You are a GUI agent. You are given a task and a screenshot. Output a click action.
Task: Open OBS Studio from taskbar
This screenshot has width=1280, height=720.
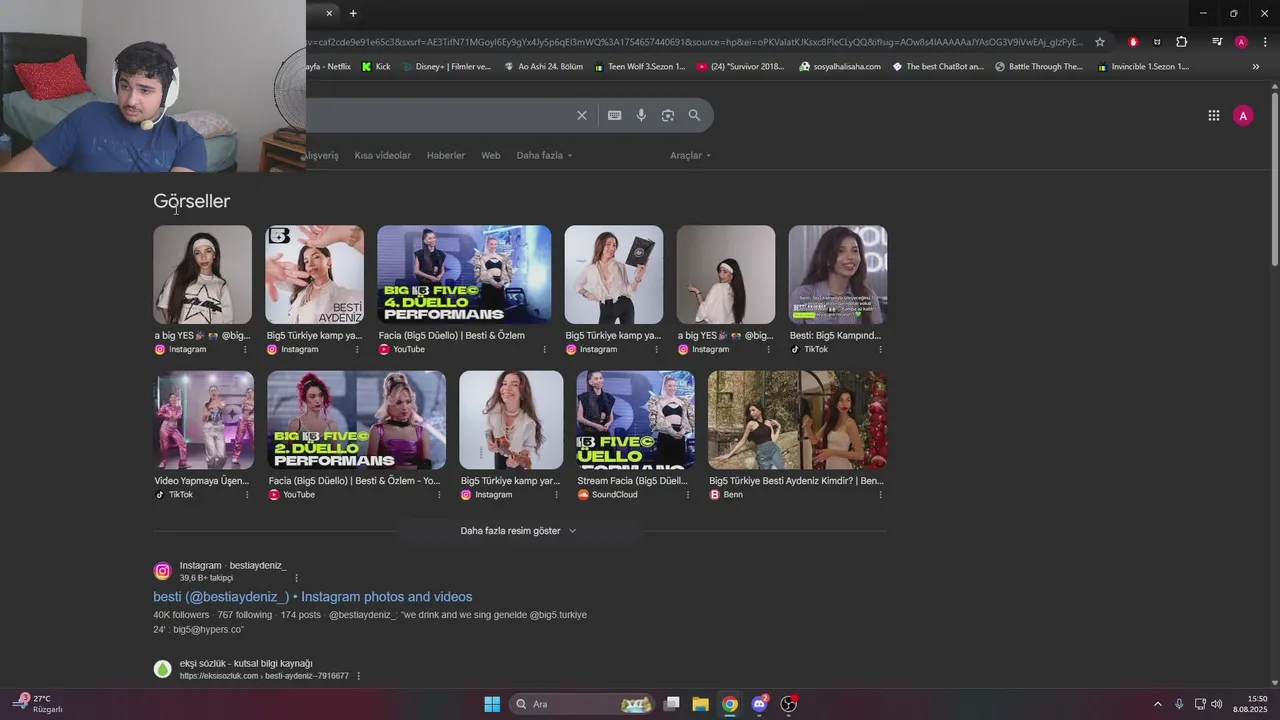point(788,704)
